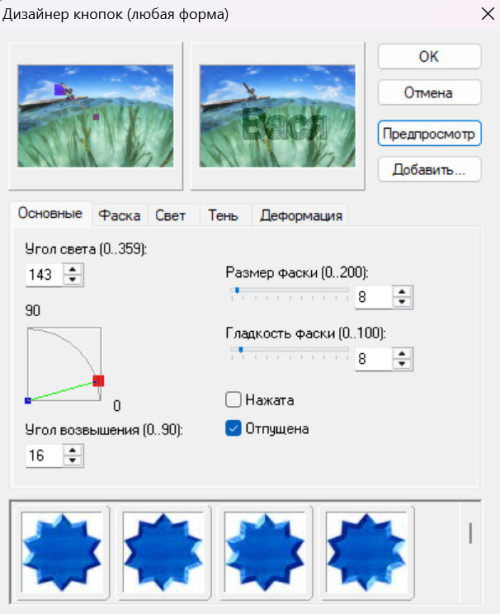Close the Дизайнер кнопок dialog
The image size is (500, 614).
pos(487,14)
